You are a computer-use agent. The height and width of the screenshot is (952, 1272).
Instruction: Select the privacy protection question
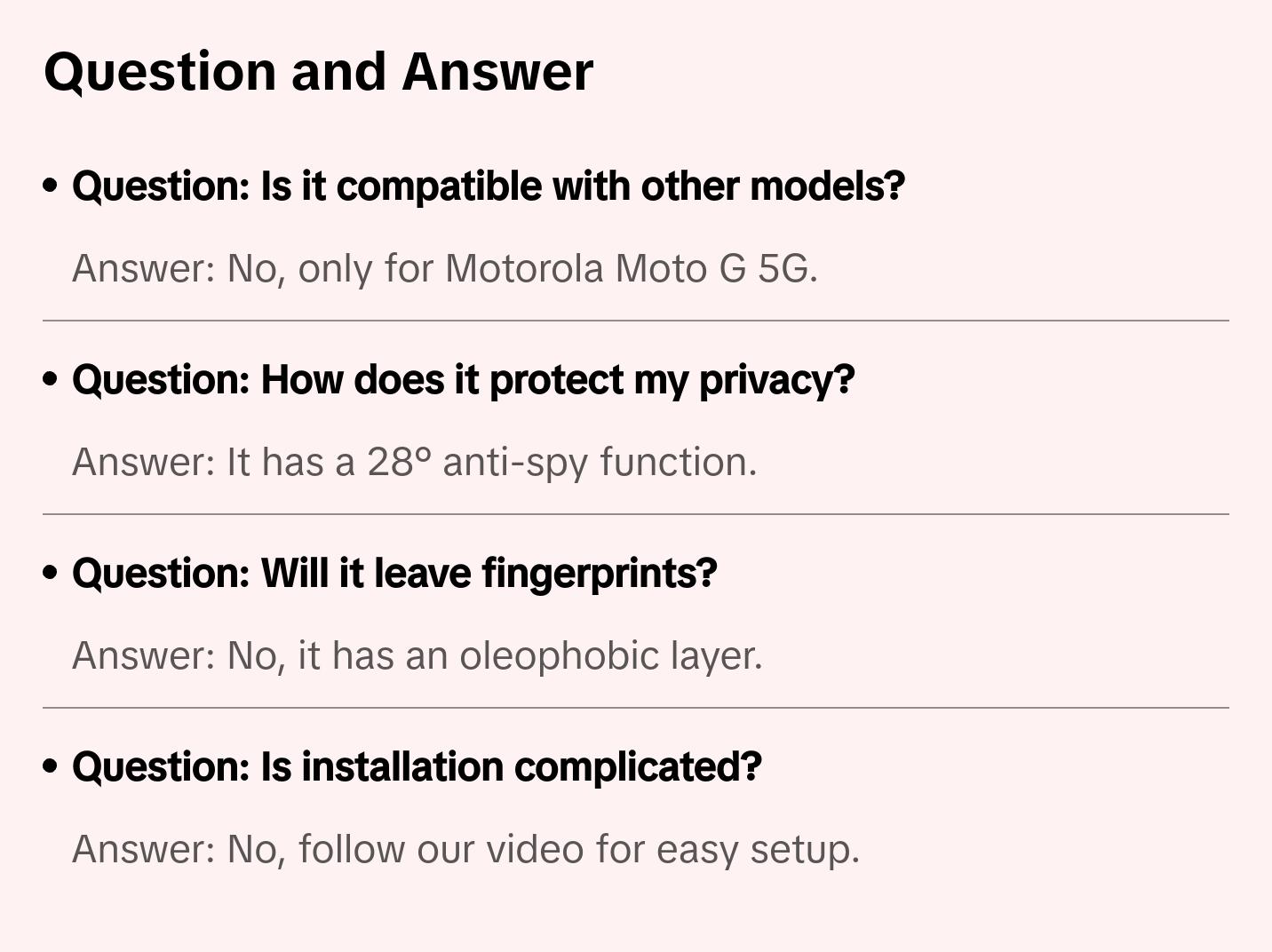[x=463, y=380]
